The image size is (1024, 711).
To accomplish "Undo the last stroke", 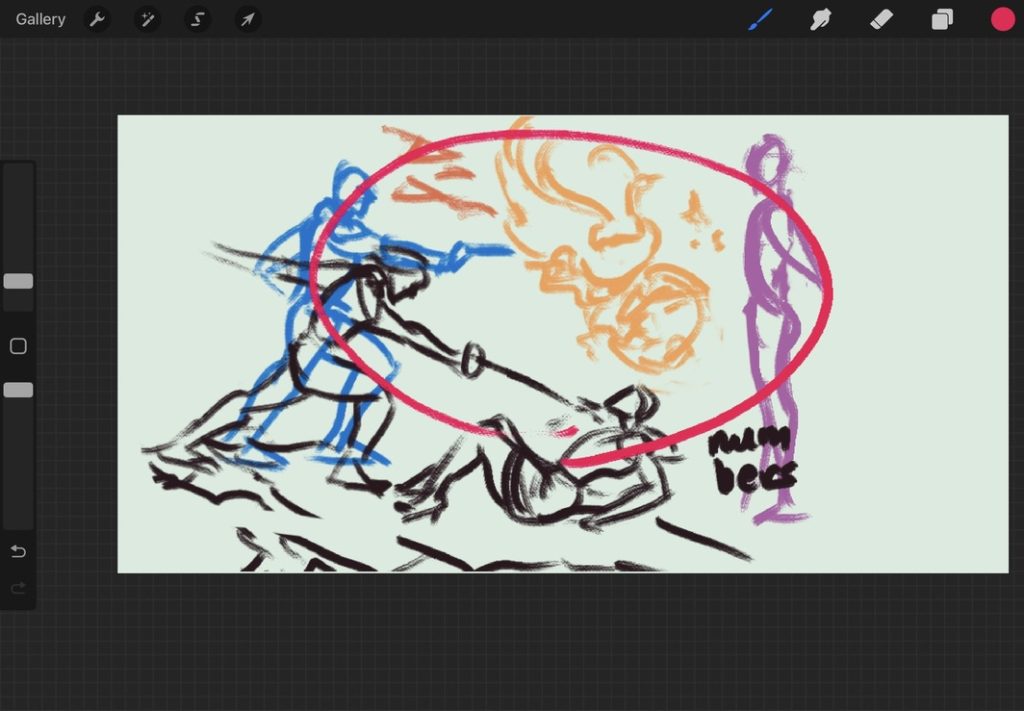I will 18,552.
